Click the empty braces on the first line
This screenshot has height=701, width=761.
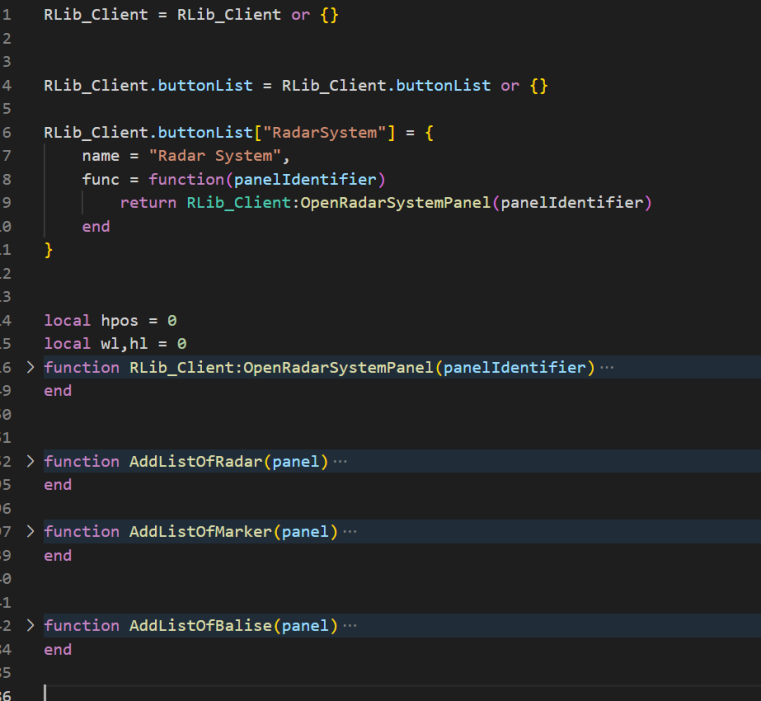tap(329, 15)
